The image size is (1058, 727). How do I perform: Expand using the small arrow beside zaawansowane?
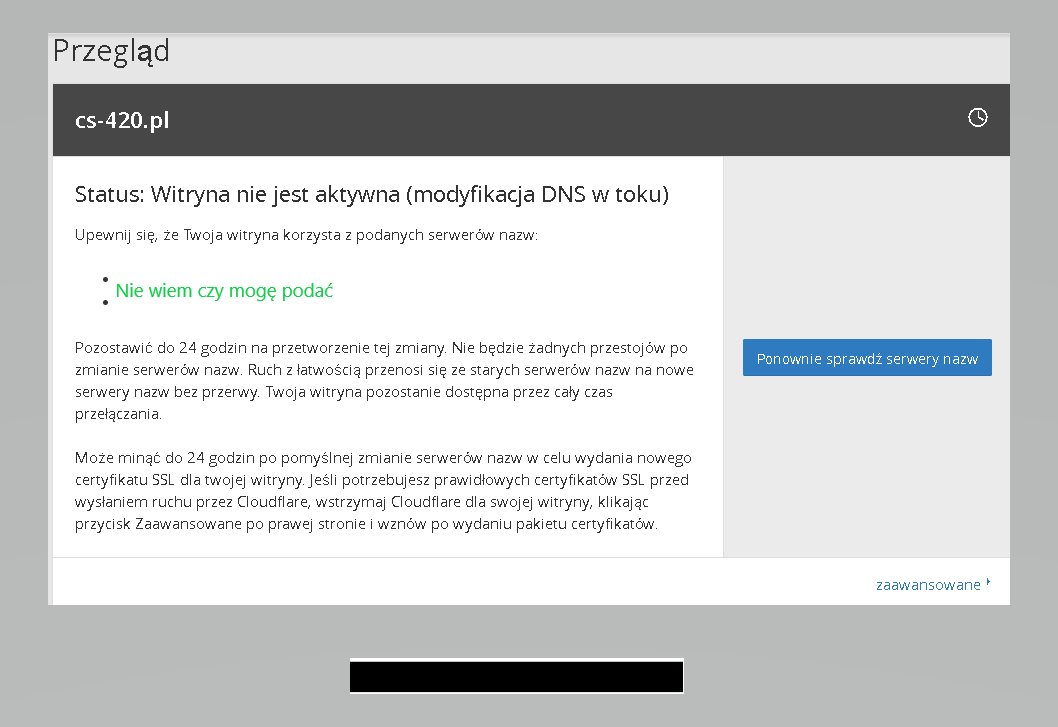click(x=989, y=581)
